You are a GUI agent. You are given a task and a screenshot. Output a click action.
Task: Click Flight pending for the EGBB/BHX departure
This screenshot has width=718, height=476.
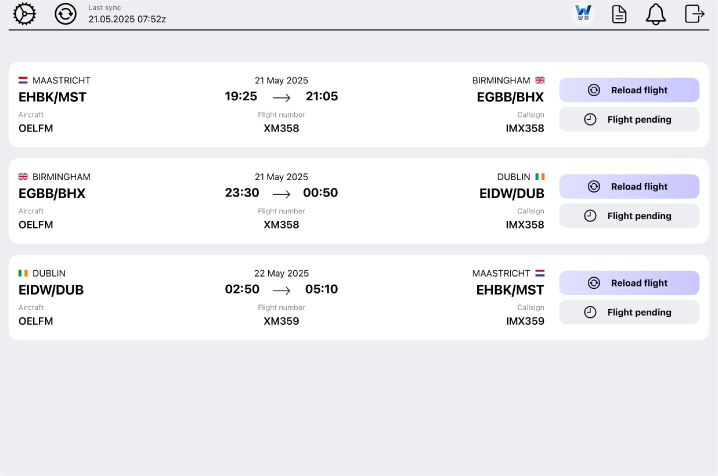(x=629, y=216)
